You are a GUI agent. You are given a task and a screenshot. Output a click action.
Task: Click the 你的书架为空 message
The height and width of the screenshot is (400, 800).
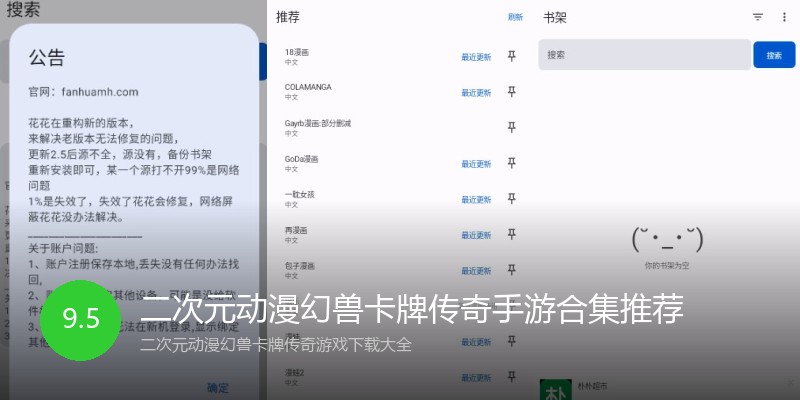[x=667, y=266]
